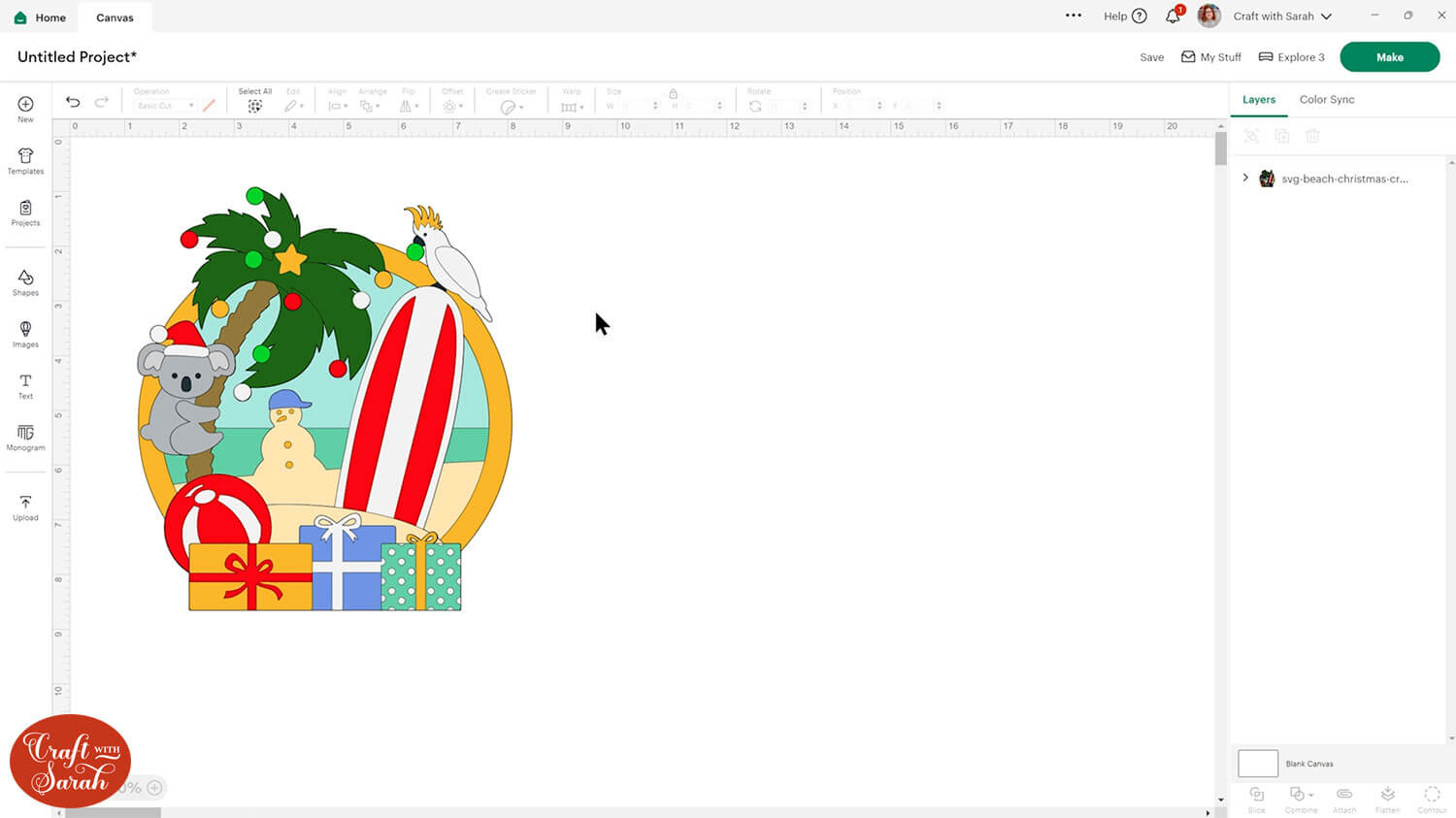Switch to the Color Sync tab
1456x818 pixels.
1326,100
